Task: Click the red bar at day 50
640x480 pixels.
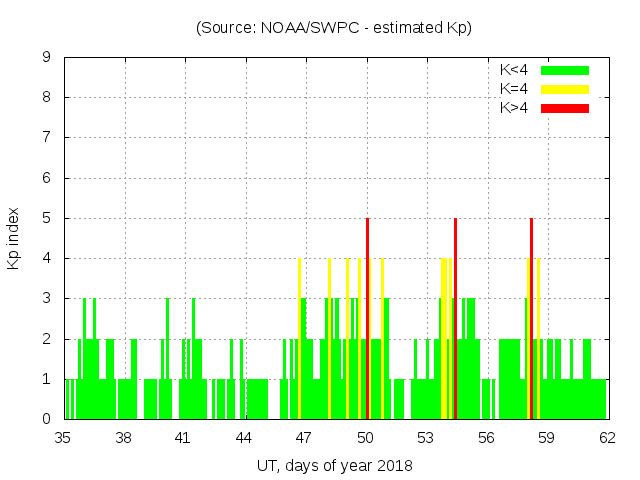Action: (x=368, y=320)
